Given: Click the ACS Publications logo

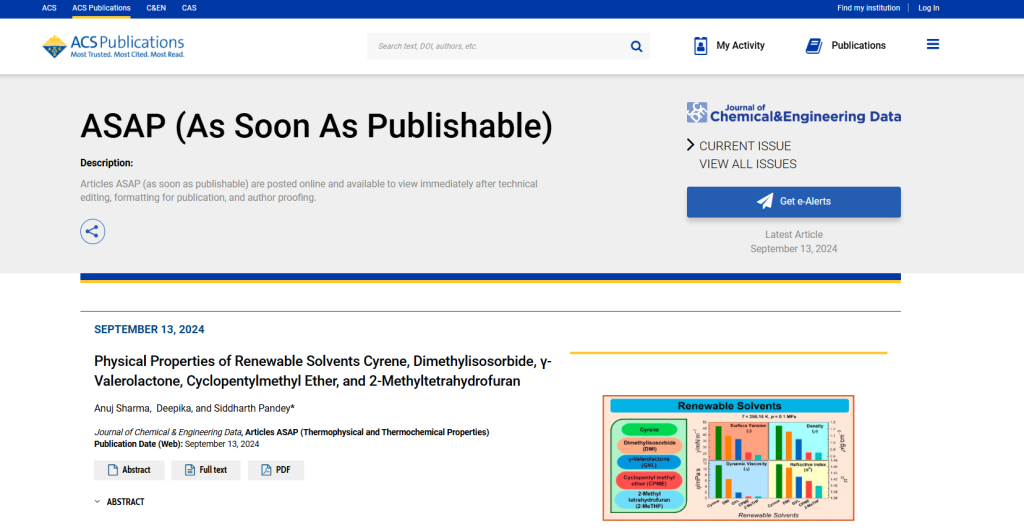Looking at the screenshot, I should (x=113, y=46).
